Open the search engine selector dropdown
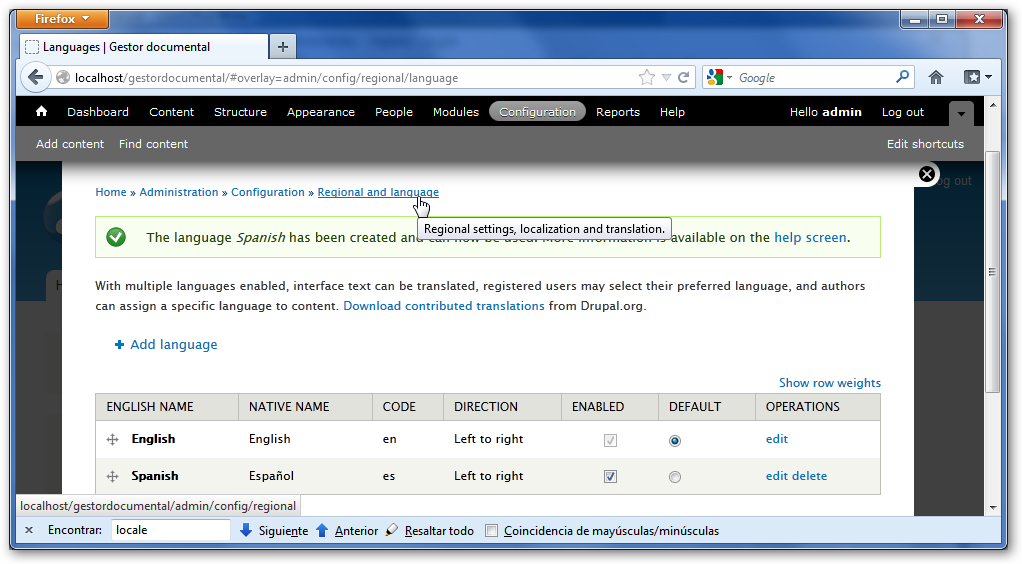The image size is (1022, 564). click(720, 78)
